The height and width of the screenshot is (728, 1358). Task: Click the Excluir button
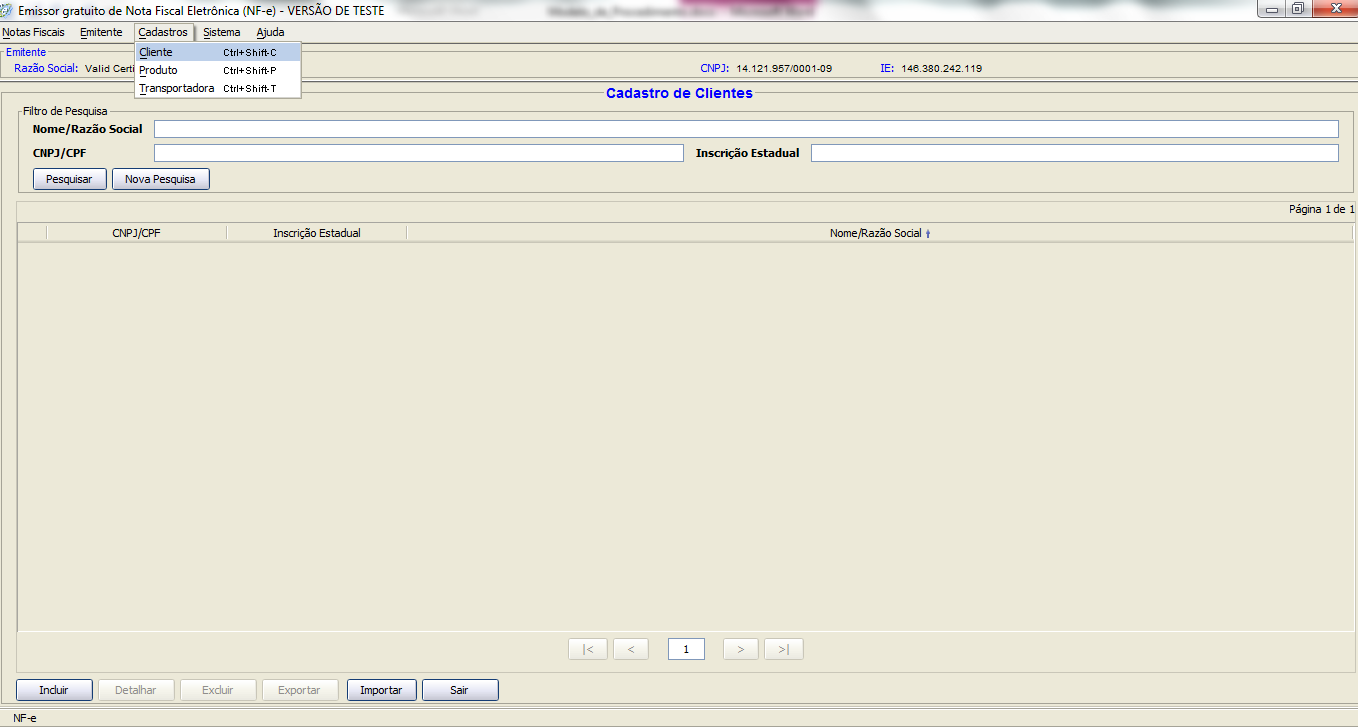[217, 690]
